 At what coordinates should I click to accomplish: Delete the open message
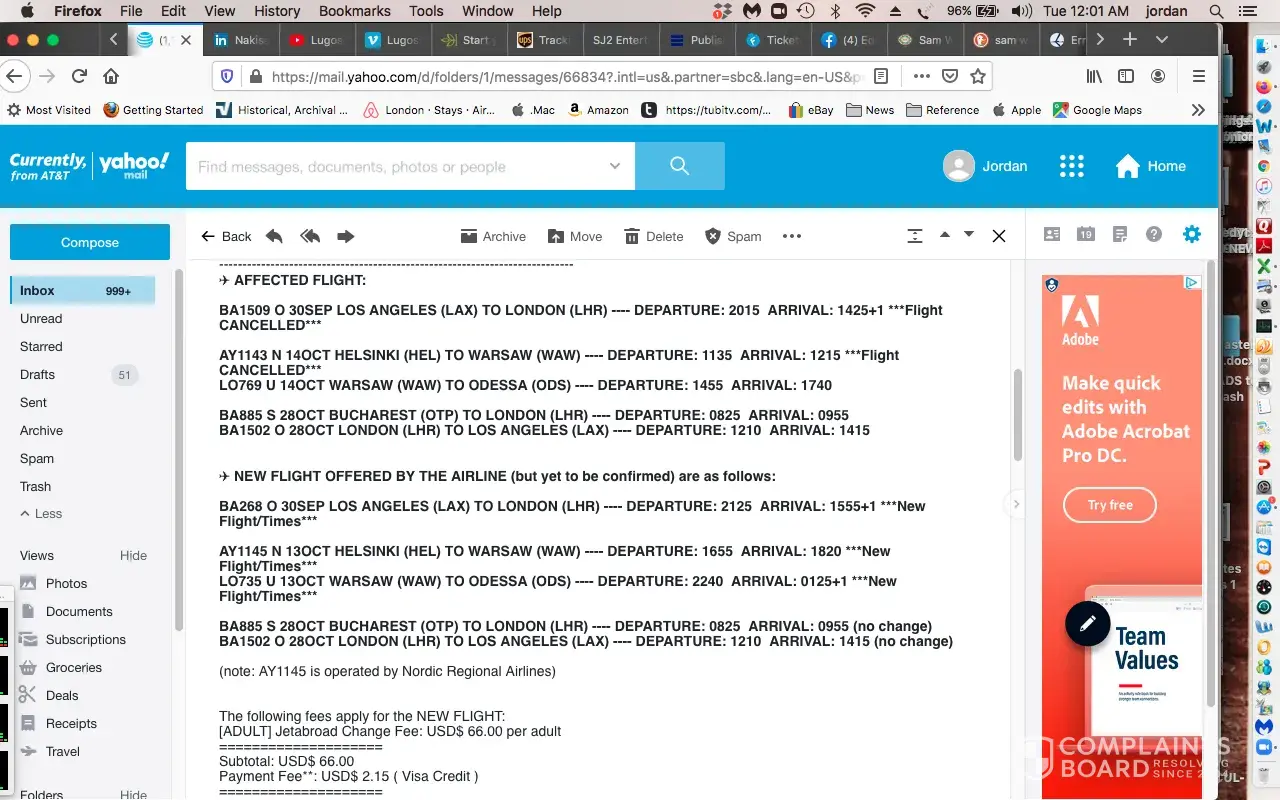pyautogui.click(x=654, y=236)
